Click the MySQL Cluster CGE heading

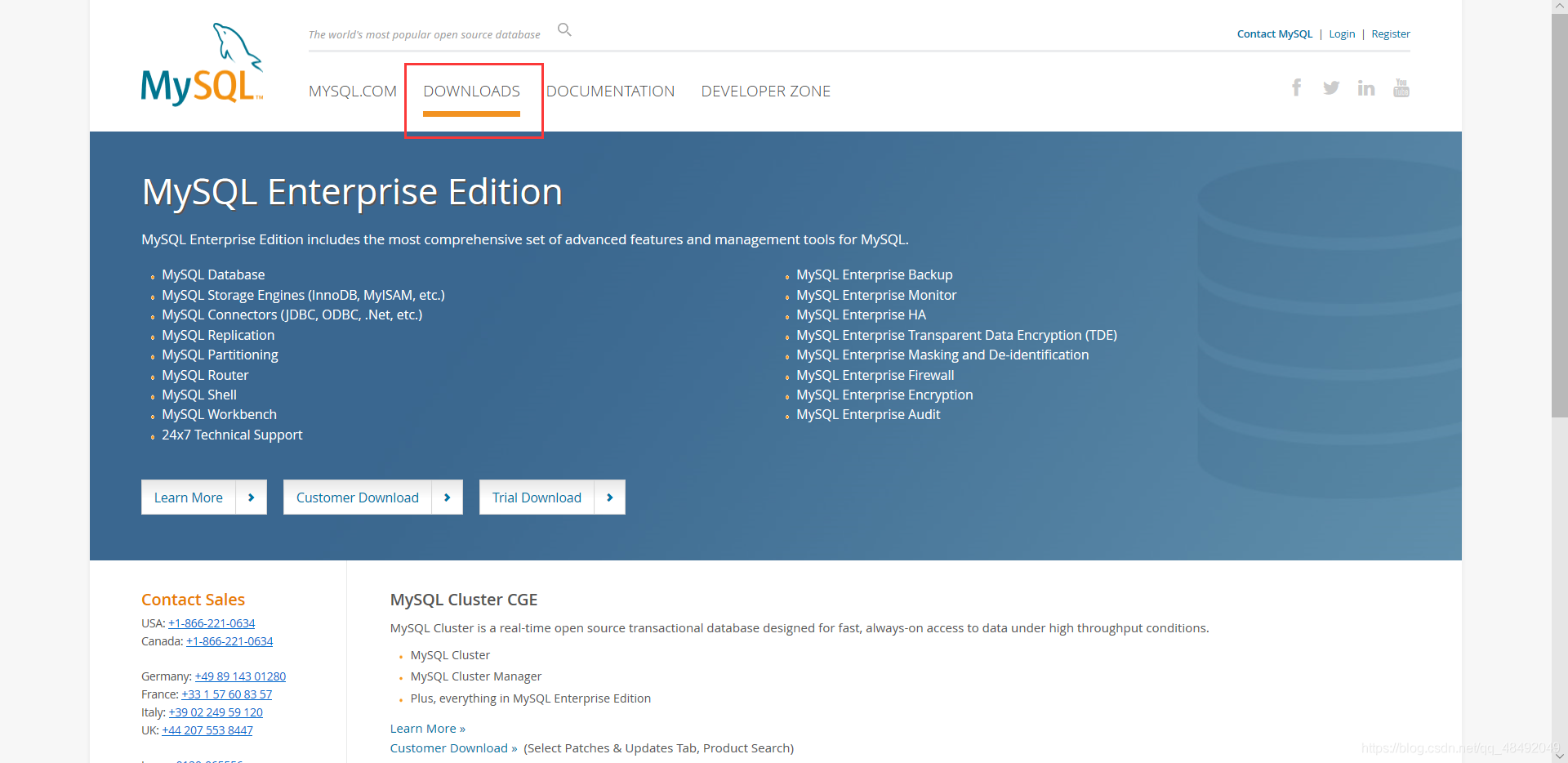[x=464, y=600]
